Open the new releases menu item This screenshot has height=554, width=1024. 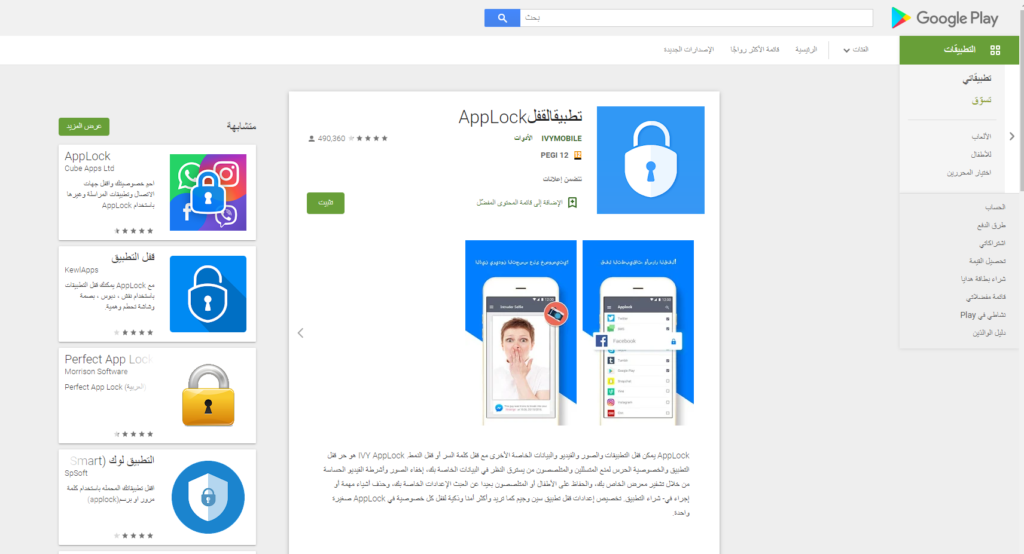click(x=689, y=50)
